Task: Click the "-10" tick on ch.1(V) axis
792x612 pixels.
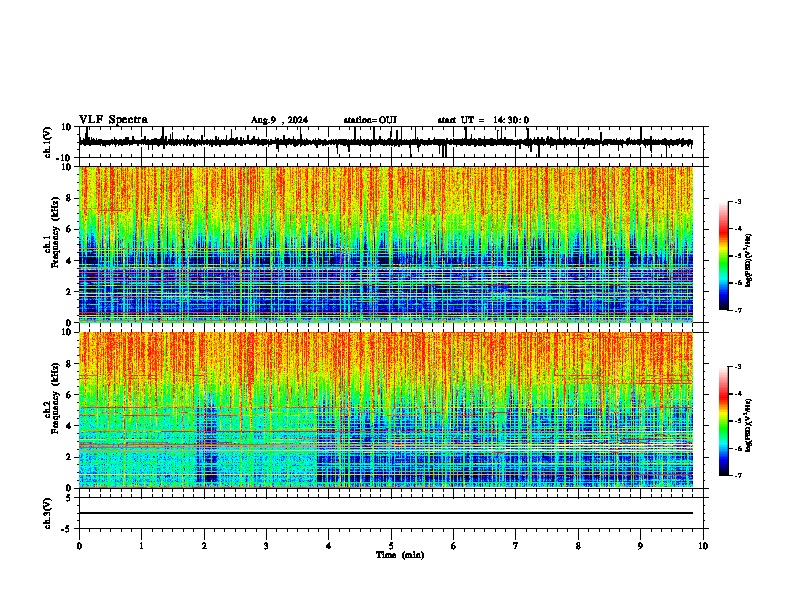Action: [x=65, y=158]
